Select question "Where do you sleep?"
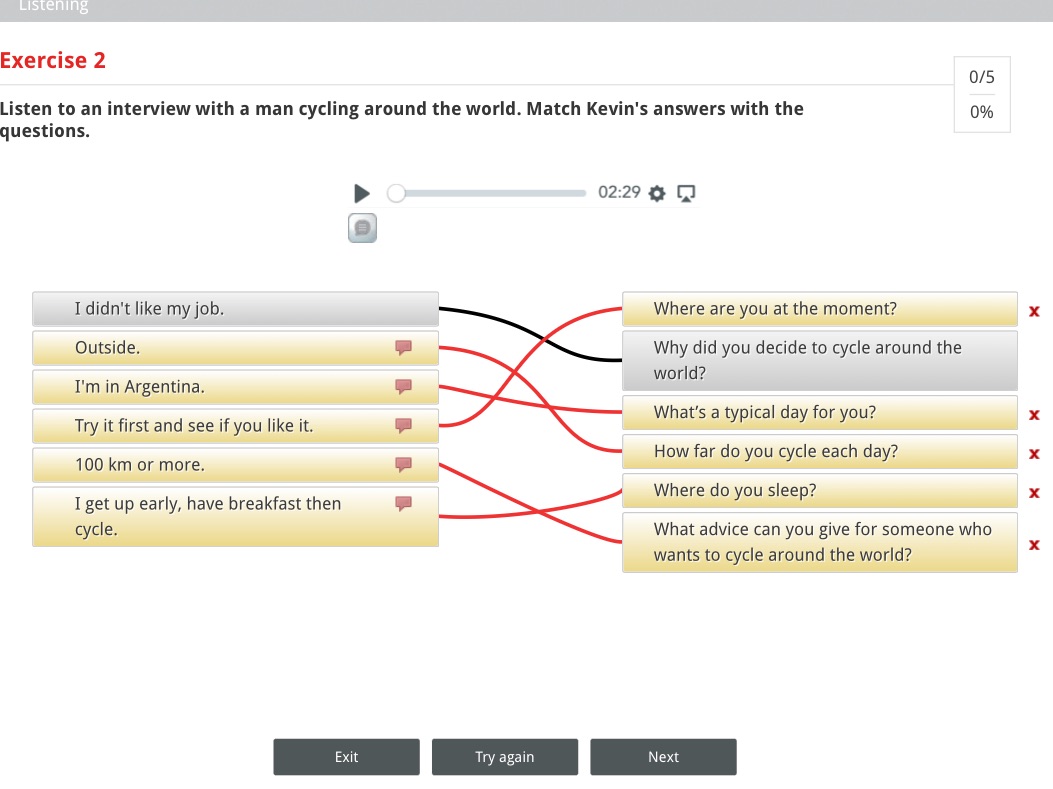Image resolution: width=1053 pixels, height=789 pixels. (819, 491)
